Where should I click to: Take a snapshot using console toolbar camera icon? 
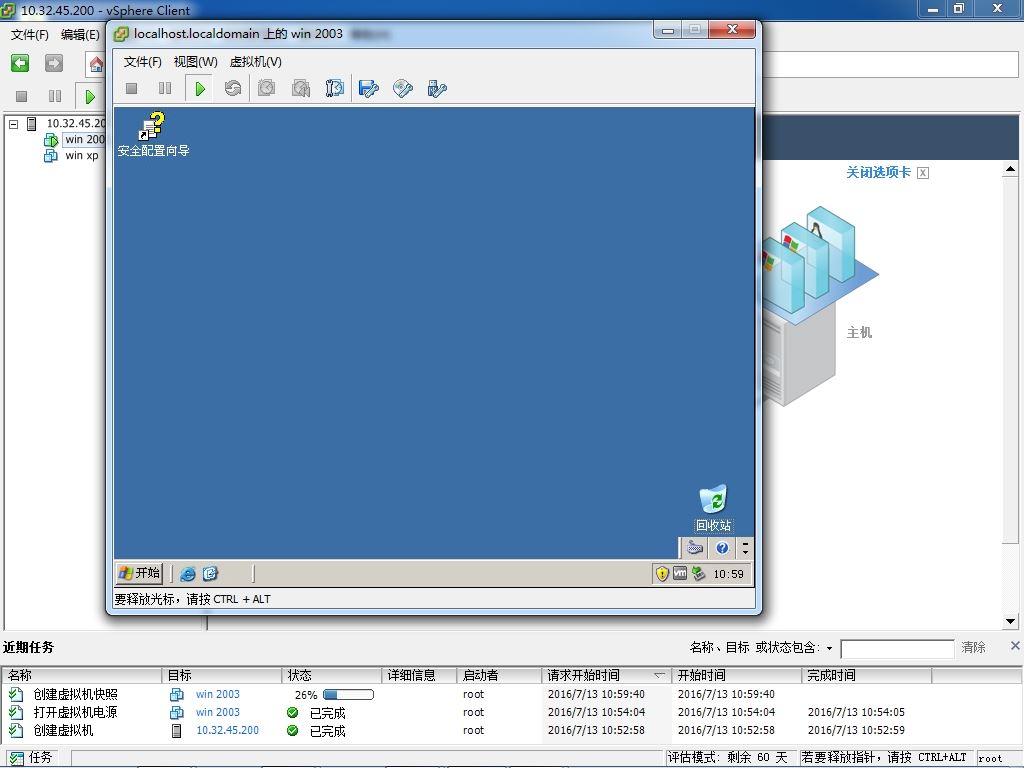click(266, 88)
